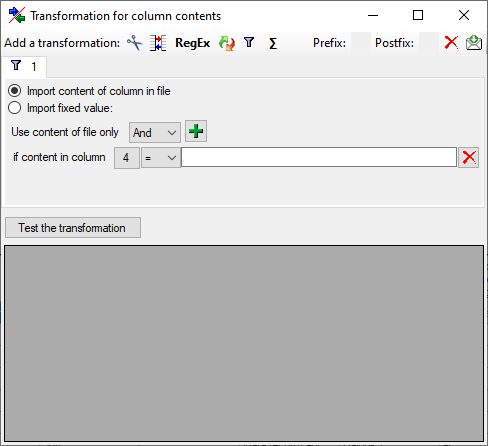The height and width of the screenshot is (446, 488).
Task: Click the filter condition value text field
Action: coord(319,157)
